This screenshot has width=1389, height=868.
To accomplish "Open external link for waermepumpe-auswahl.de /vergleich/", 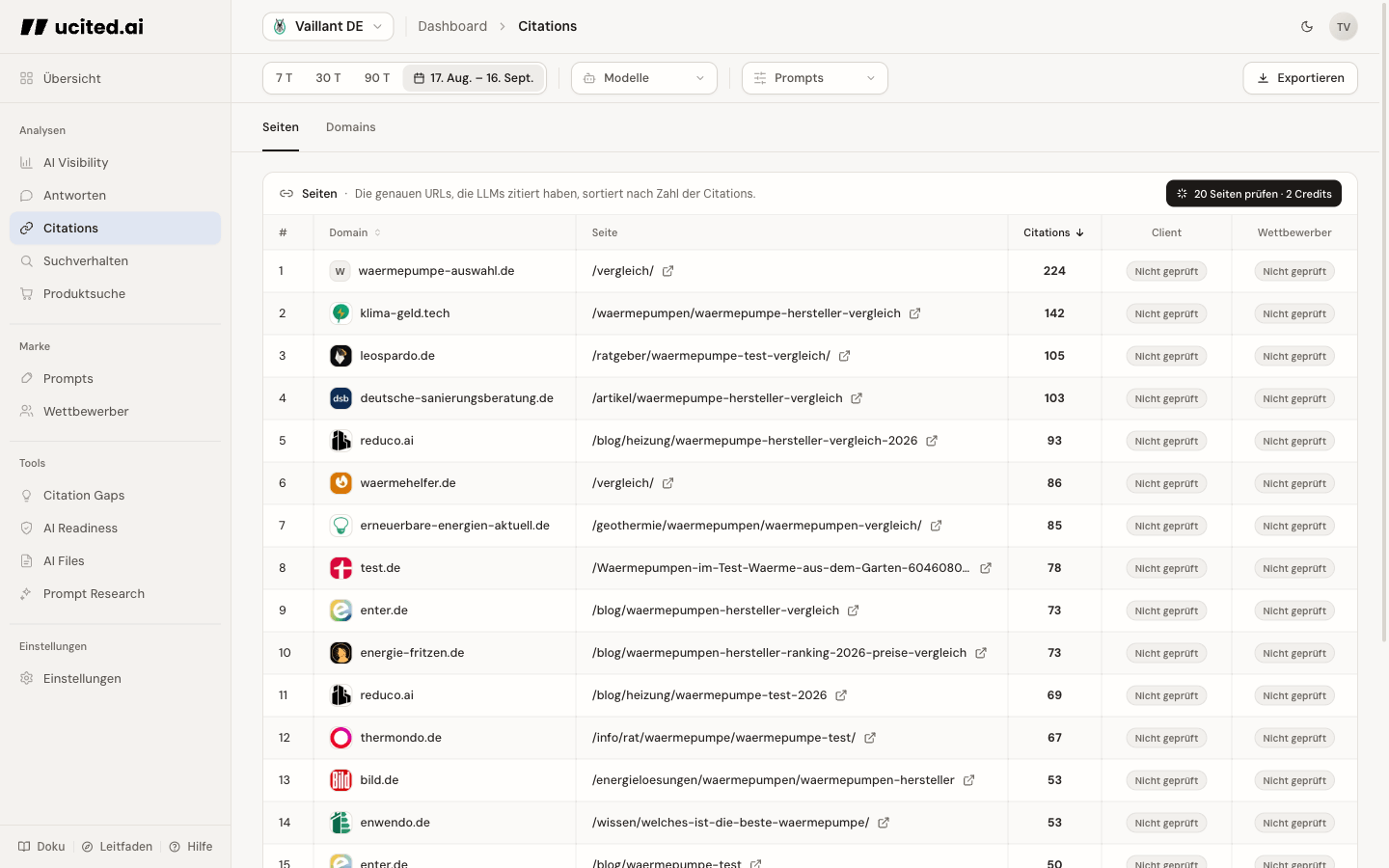I will tap(667, 271).
